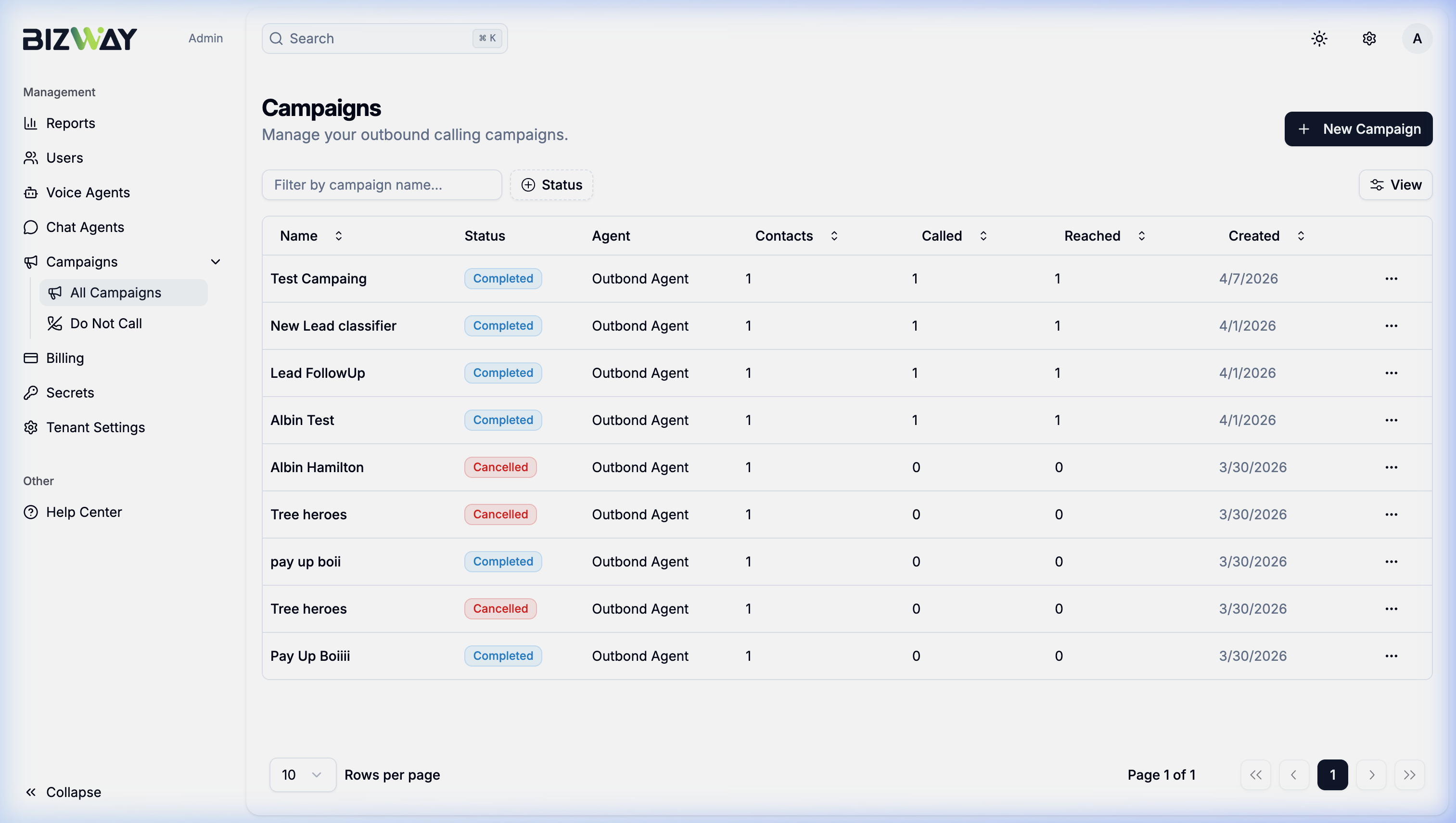The height and width of the screenshot is (823, 1456).
Task: Sort campaigns by Created column
Action: tap(1266, 236)
